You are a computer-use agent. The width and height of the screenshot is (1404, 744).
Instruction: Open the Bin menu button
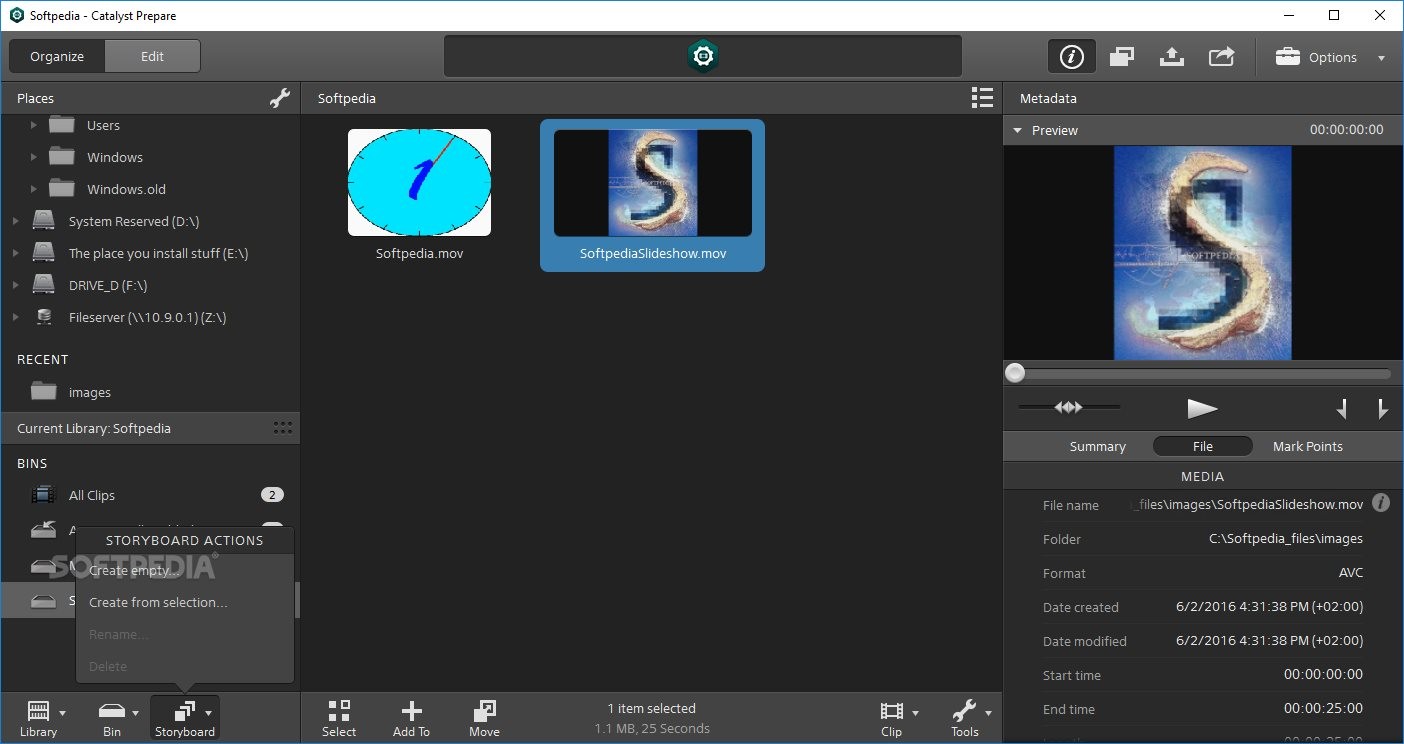(x=117, y=719)
